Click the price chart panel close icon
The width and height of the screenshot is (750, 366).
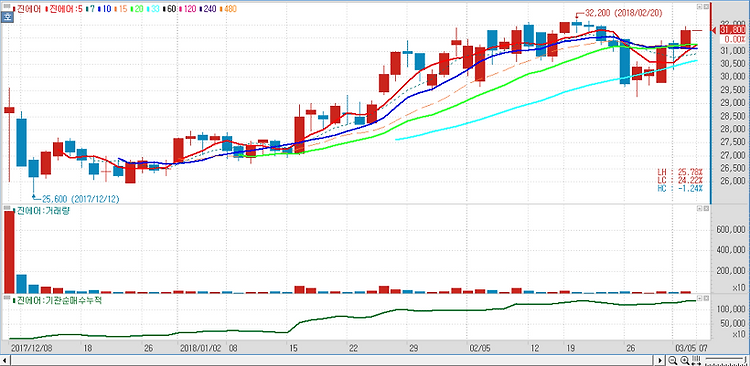[x=706, y=7]
